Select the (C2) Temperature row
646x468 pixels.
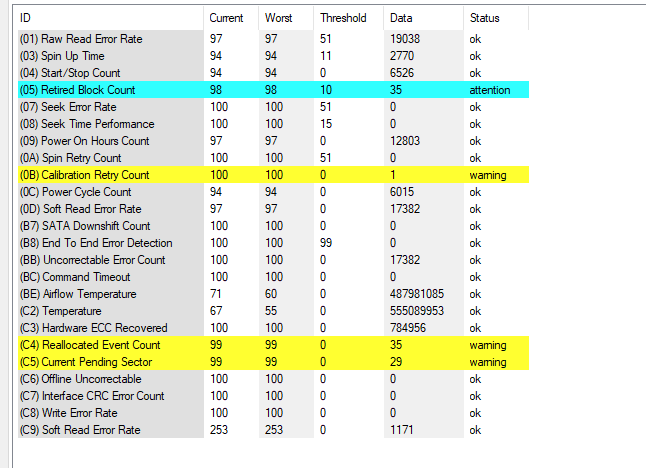tap(274, 311)
